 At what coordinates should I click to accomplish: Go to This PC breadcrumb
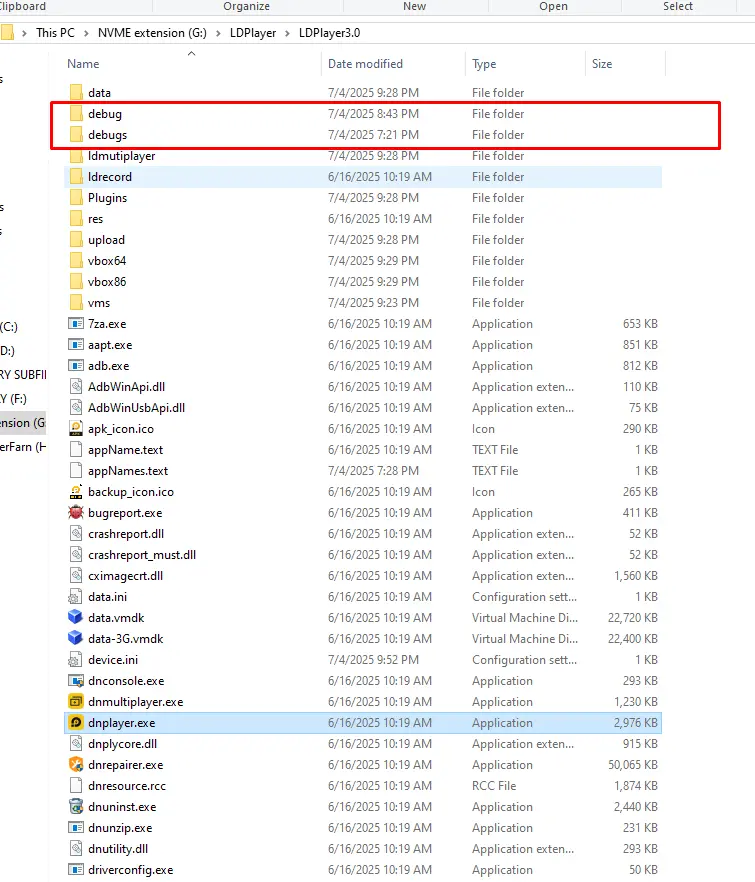[x=55, y=33]
